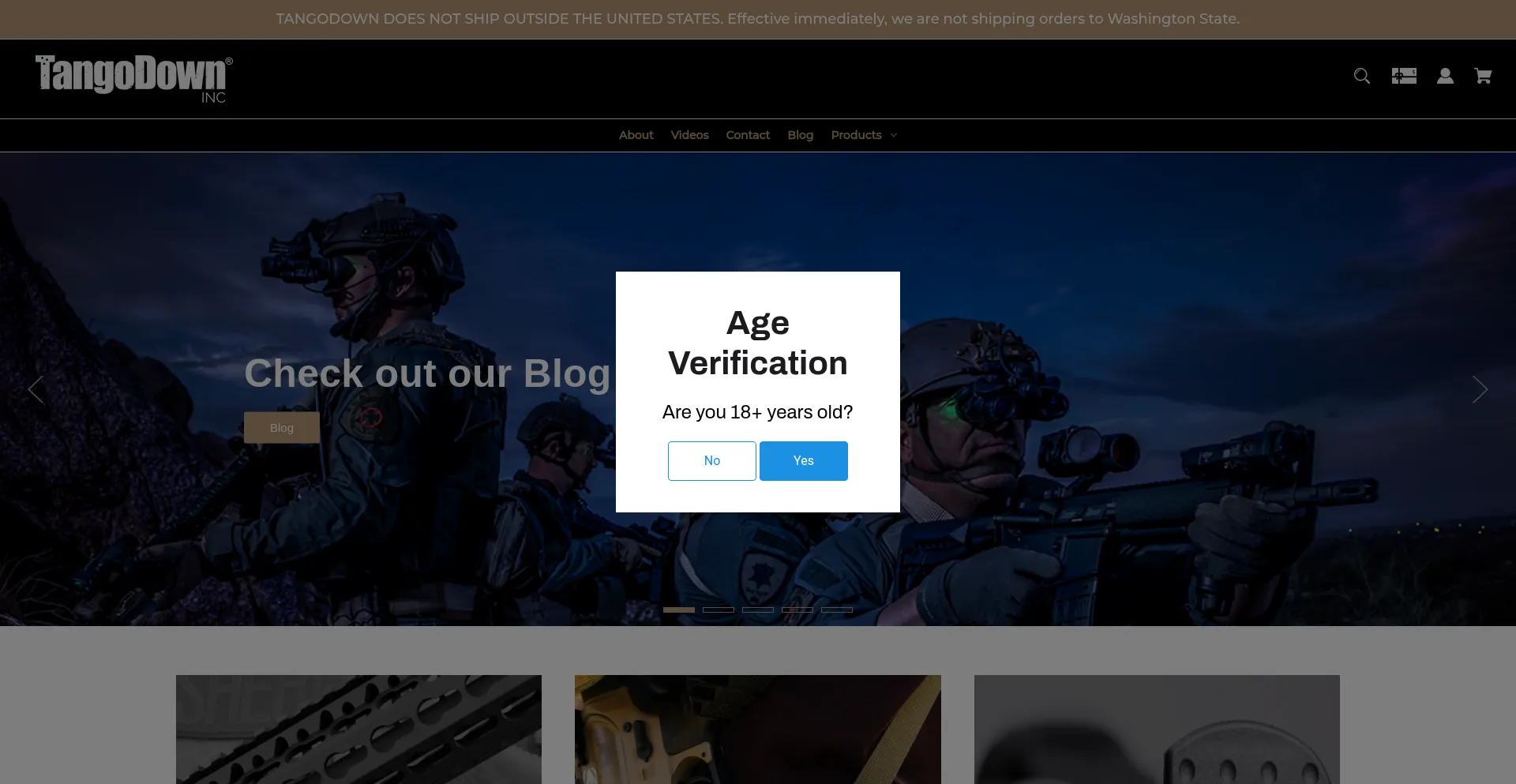Click the pistol grip product thumbnail
This screenshot has width=1516, height=784.
[757, 730]
